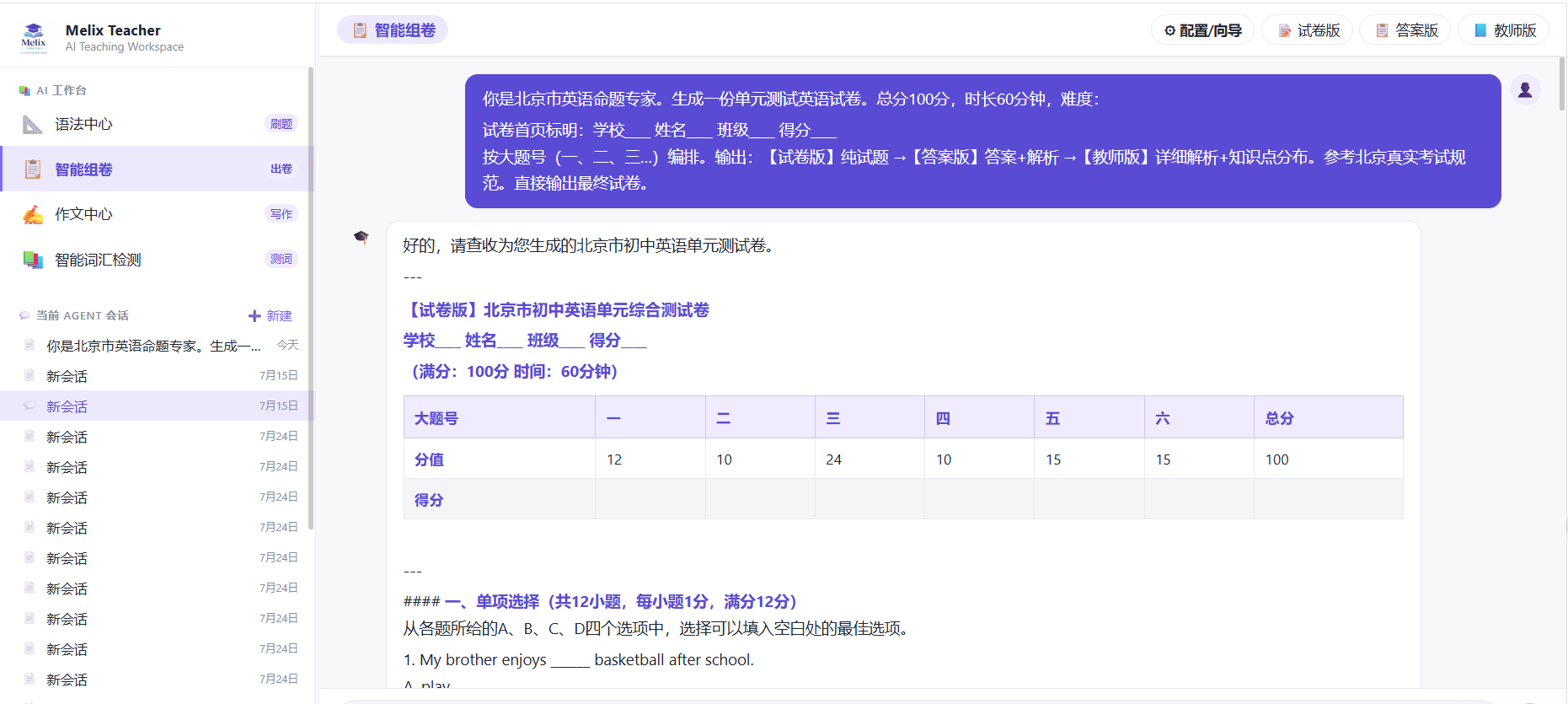
Task: Click the 出卷 badge on 智能组卷
Action: [281, 169]
